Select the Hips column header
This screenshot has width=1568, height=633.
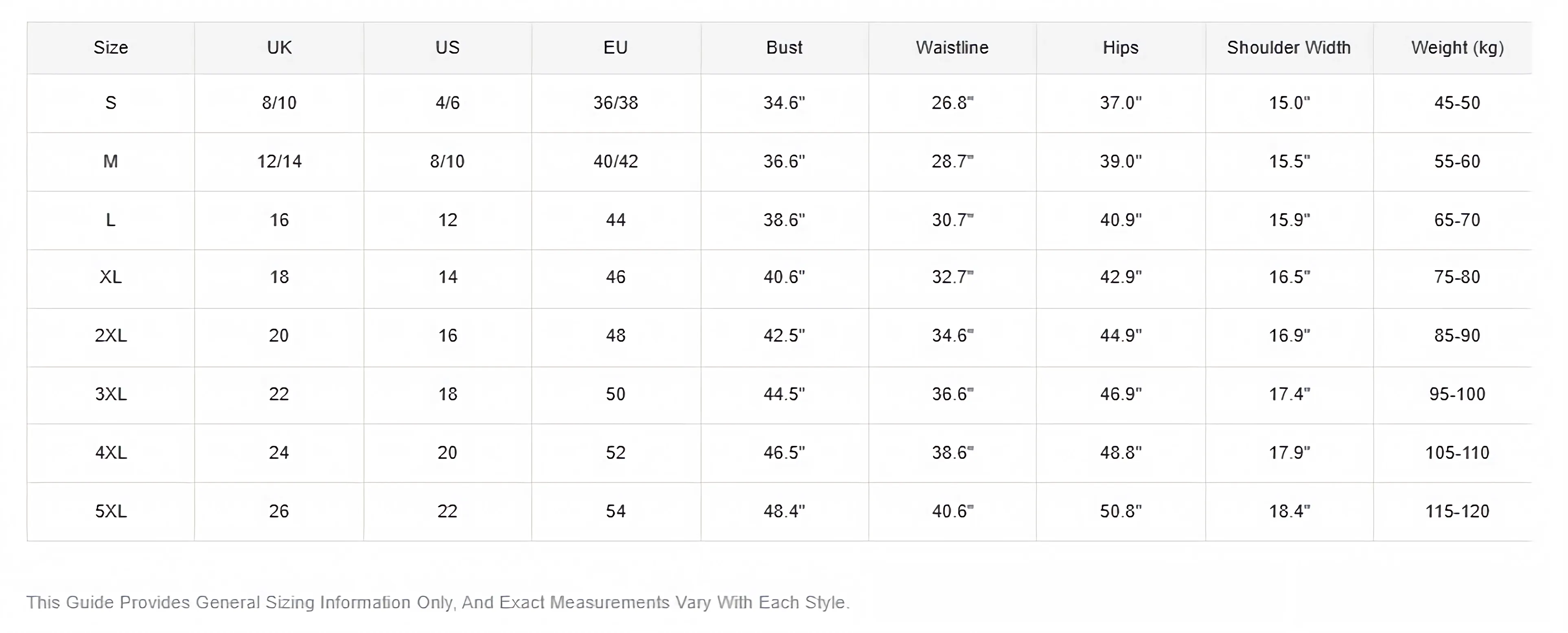[x=1121, y=48]
